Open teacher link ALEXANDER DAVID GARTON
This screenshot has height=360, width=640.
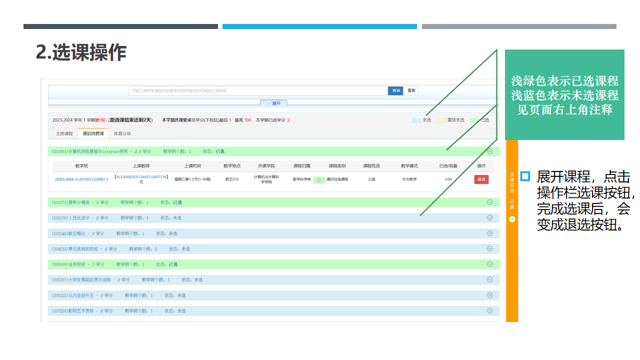click(141, 177)
